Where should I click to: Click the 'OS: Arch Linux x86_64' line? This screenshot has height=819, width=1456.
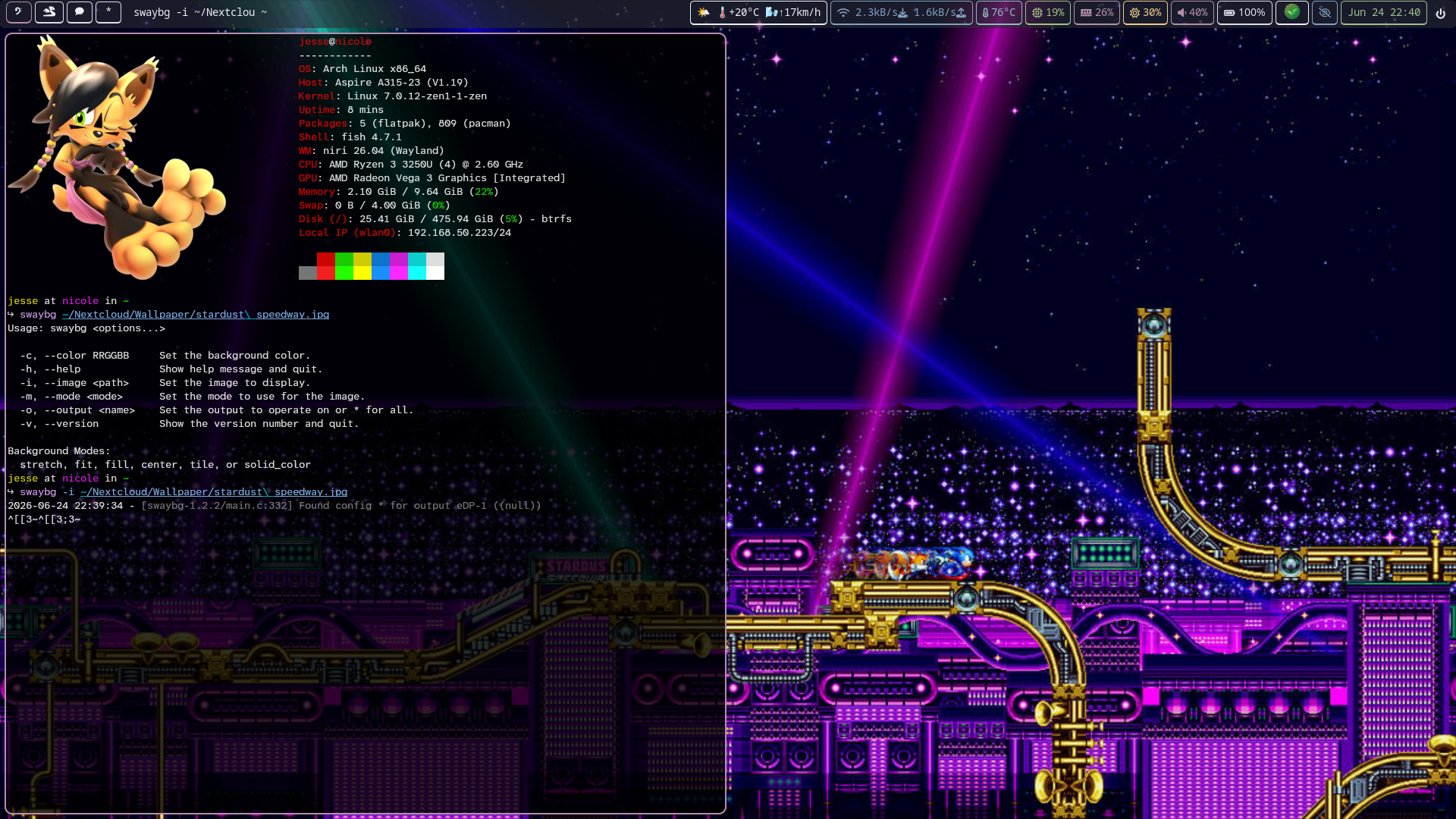coord(362,69)
